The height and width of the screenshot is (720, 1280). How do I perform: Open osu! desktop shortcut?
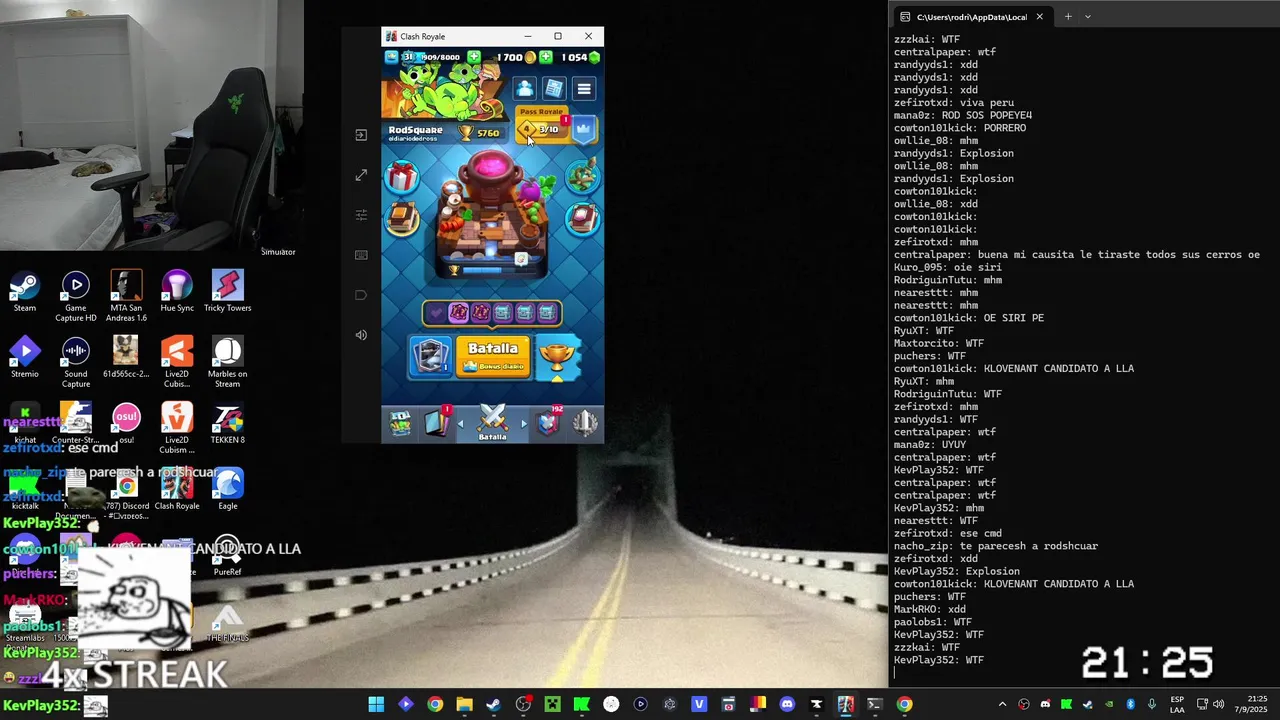coord(126,423)
